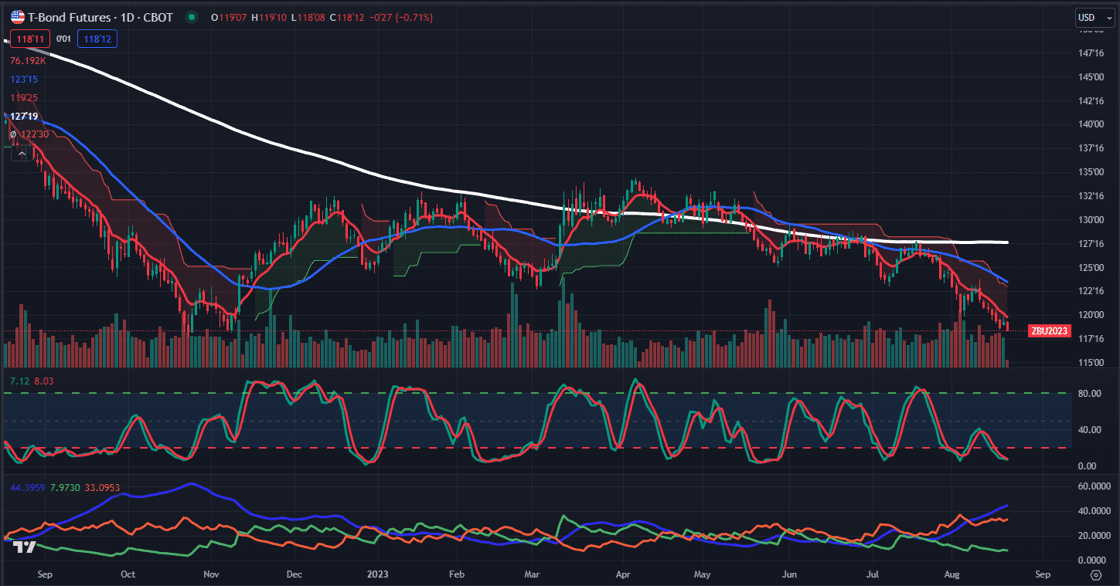
Task: Click the 2023 label on time axis
Action: (x=377, y=575)
